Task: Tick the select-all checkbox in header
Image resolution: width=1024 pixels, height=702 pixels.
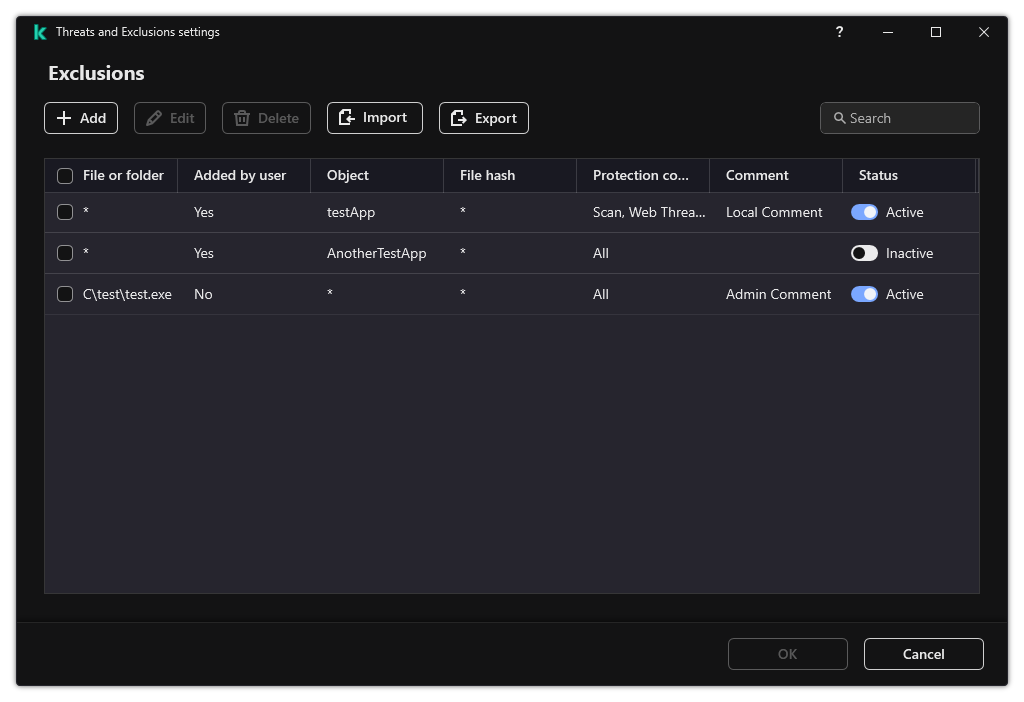Action: click(65, 176)
